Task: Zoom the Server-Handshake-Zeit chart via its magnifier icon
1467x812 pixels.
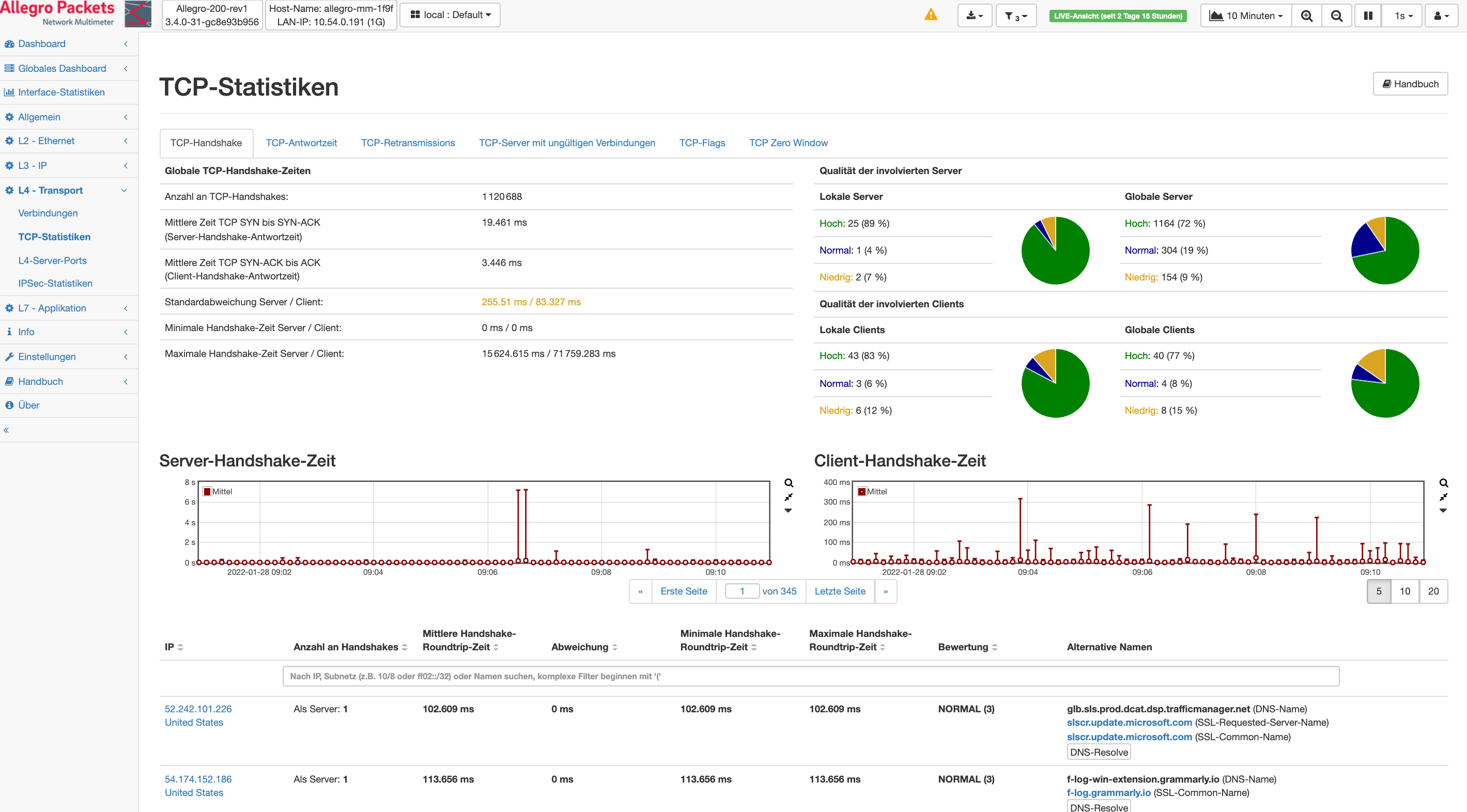Action: (x=789, y=482)
